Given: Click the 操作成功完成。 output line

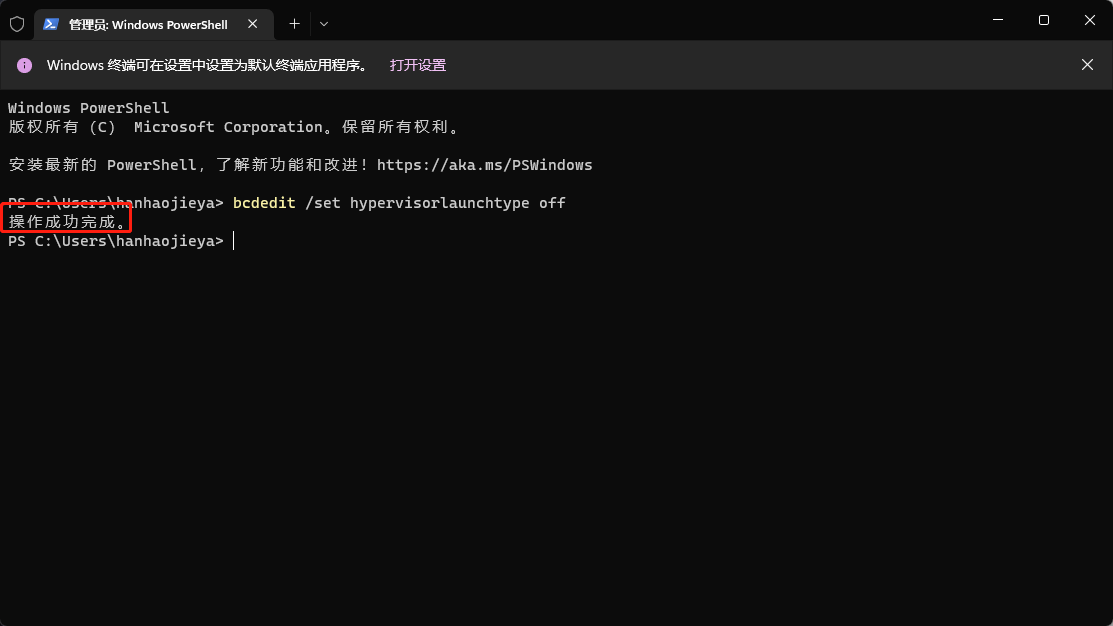Looking at the screenshot, I should (70, 222).
